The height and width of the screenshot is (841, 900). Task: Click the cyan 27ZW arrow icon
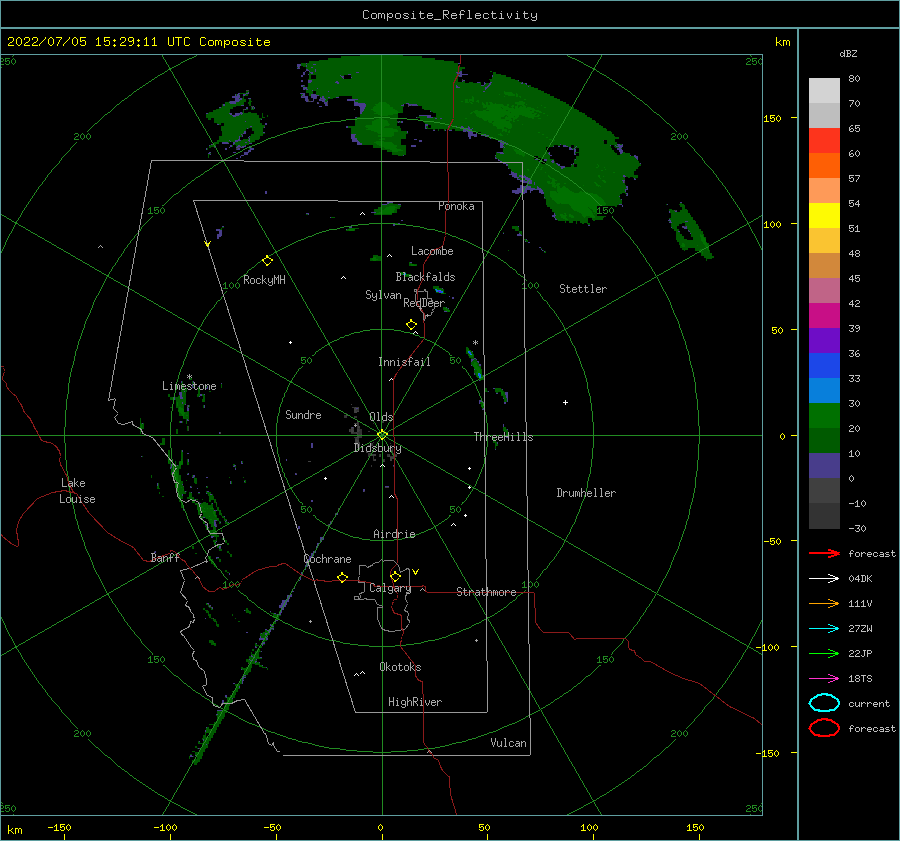pos(824,629)
